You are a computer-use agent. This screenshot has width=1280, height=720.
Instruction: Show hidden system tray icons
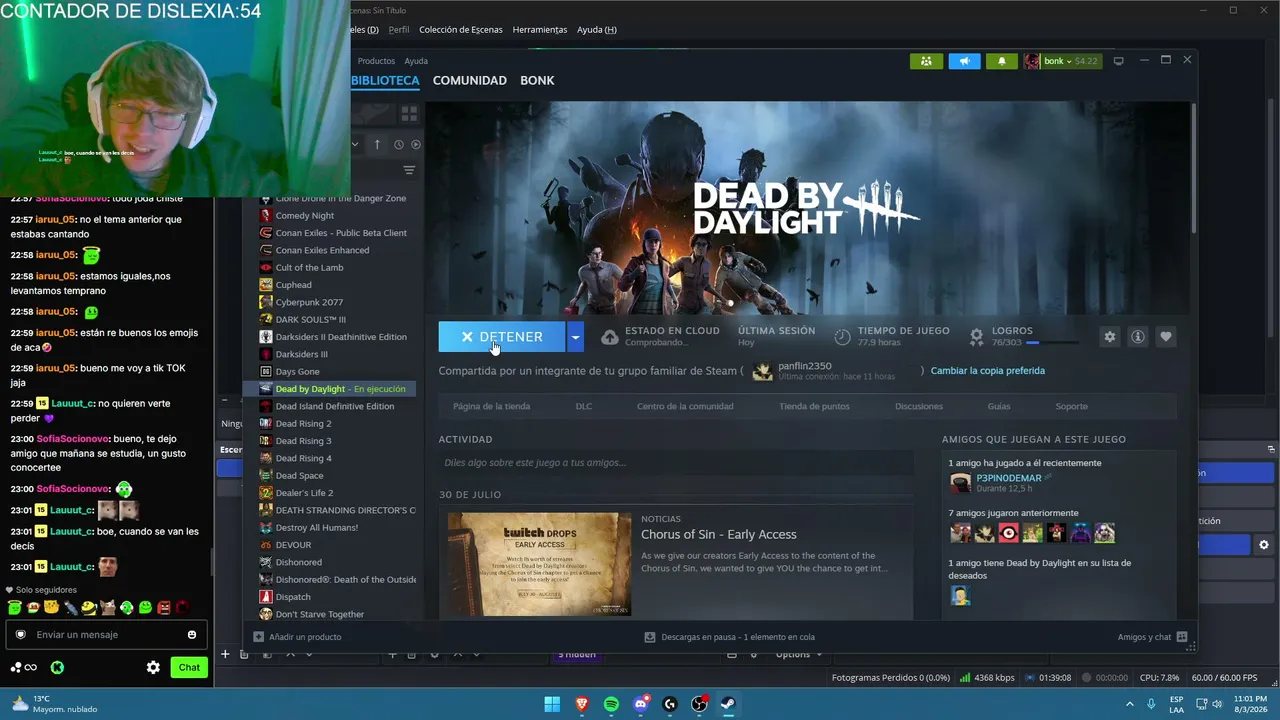1130,704
